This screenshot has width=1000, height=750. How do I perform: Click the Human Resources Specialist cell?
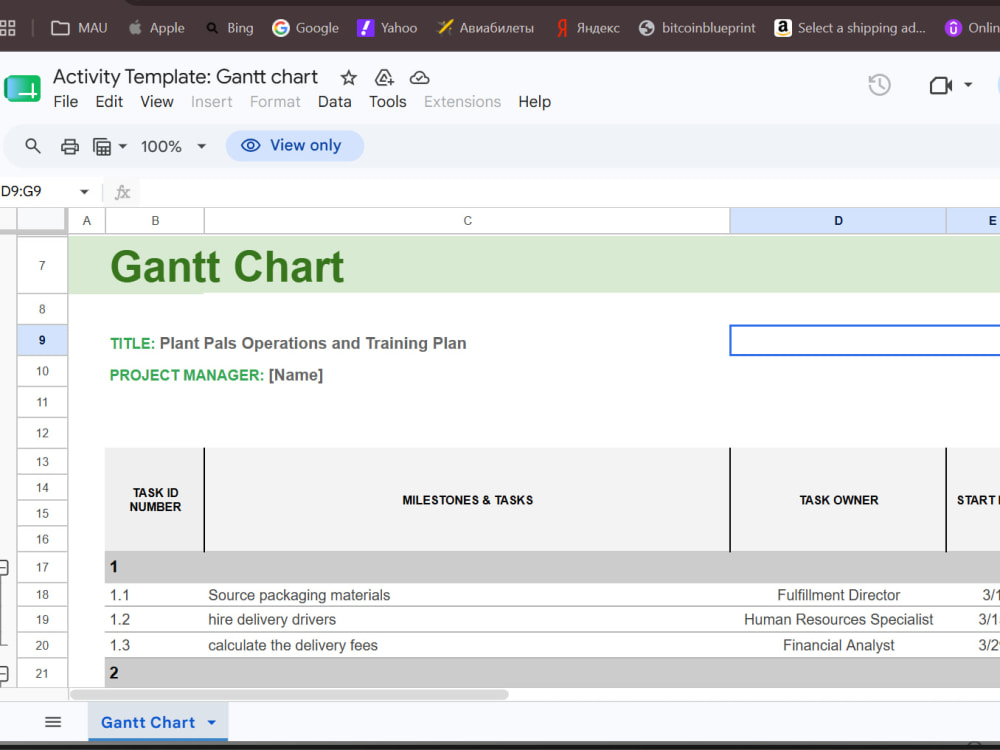838,620
